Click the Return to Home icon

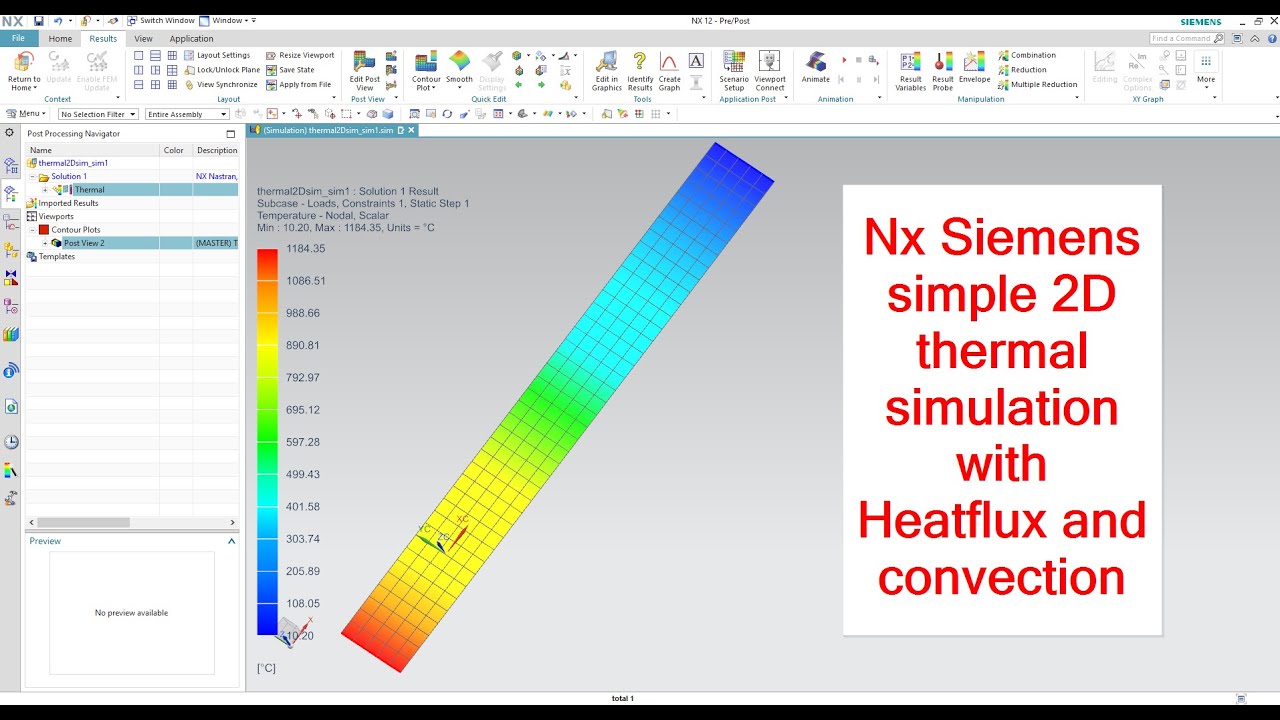tap(23, 63)
